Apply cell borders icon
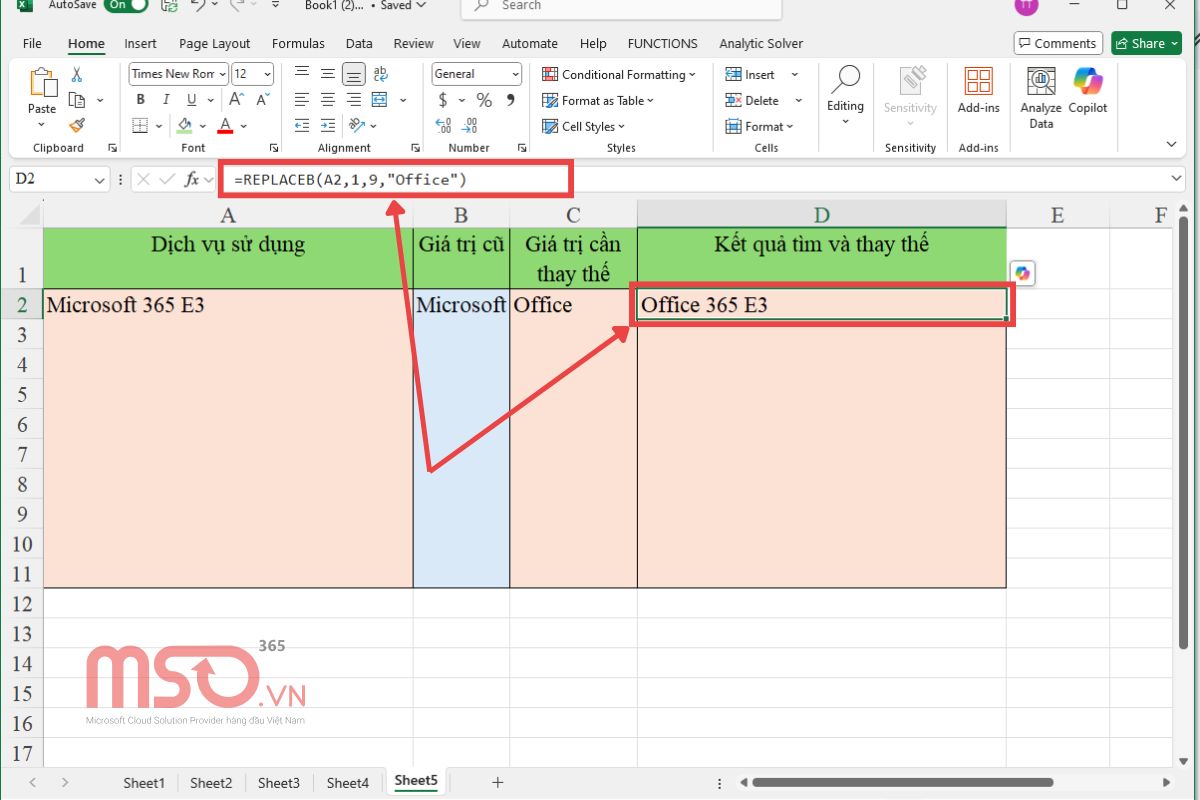 [x=140, y=126]
